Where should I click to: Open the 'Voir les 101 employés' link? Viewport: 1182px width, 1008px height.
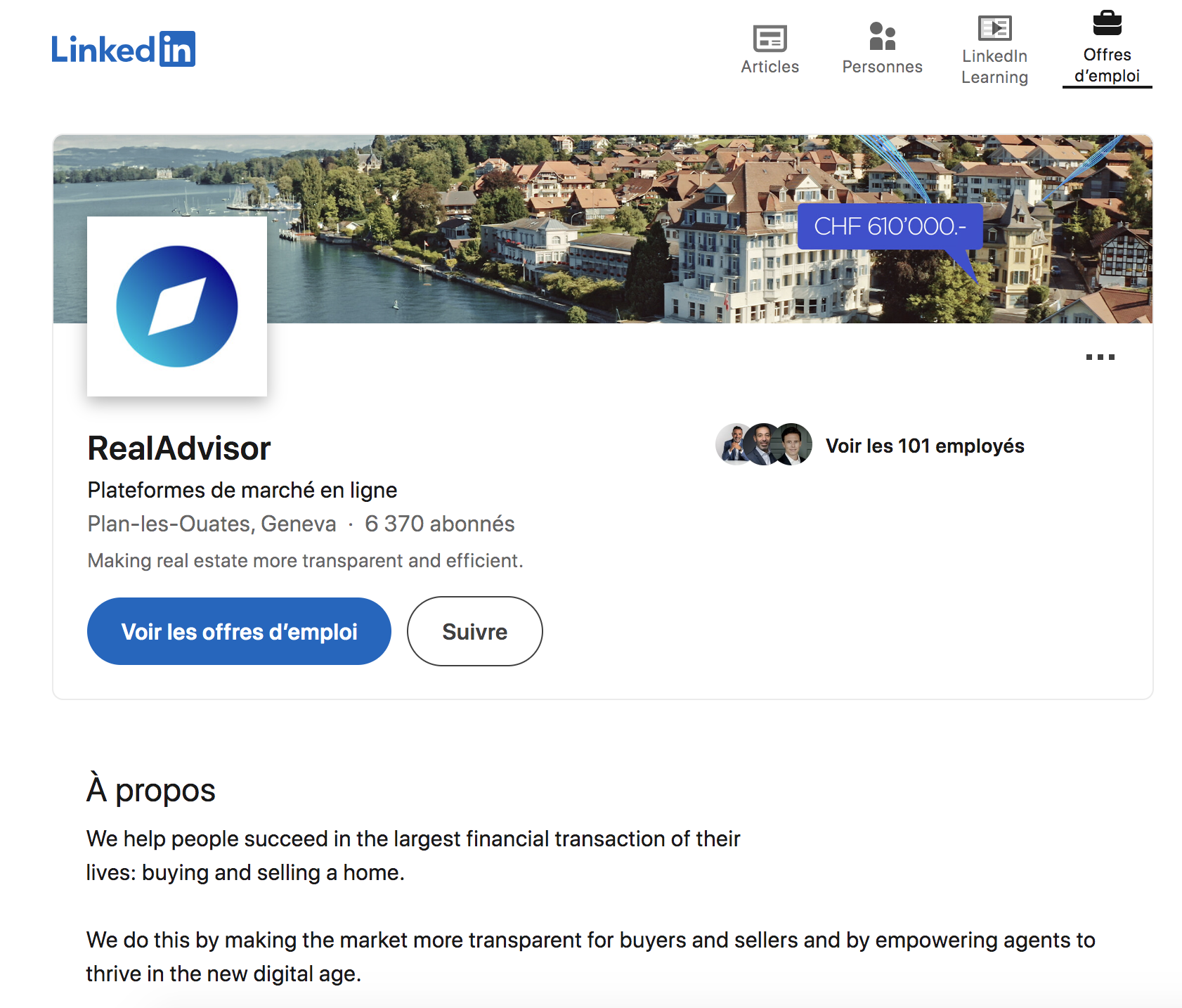tap(925, 446)
